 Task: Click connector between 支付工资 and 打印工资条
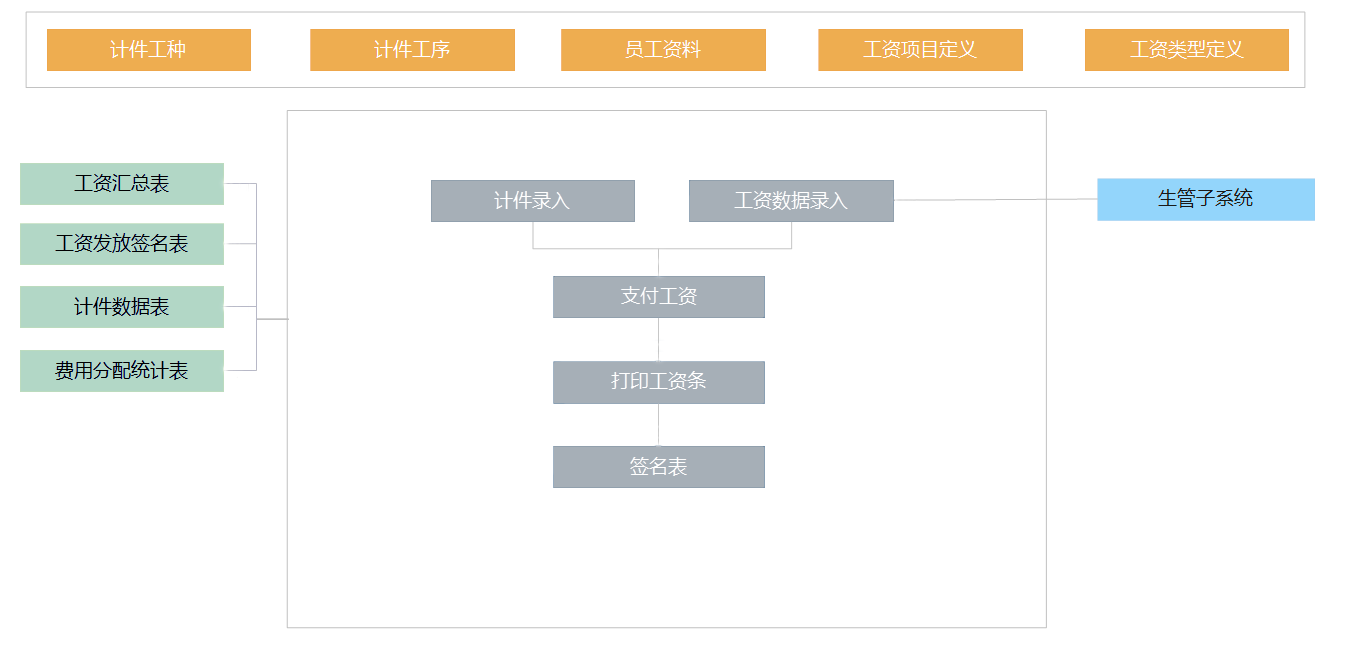click(658, 340)
